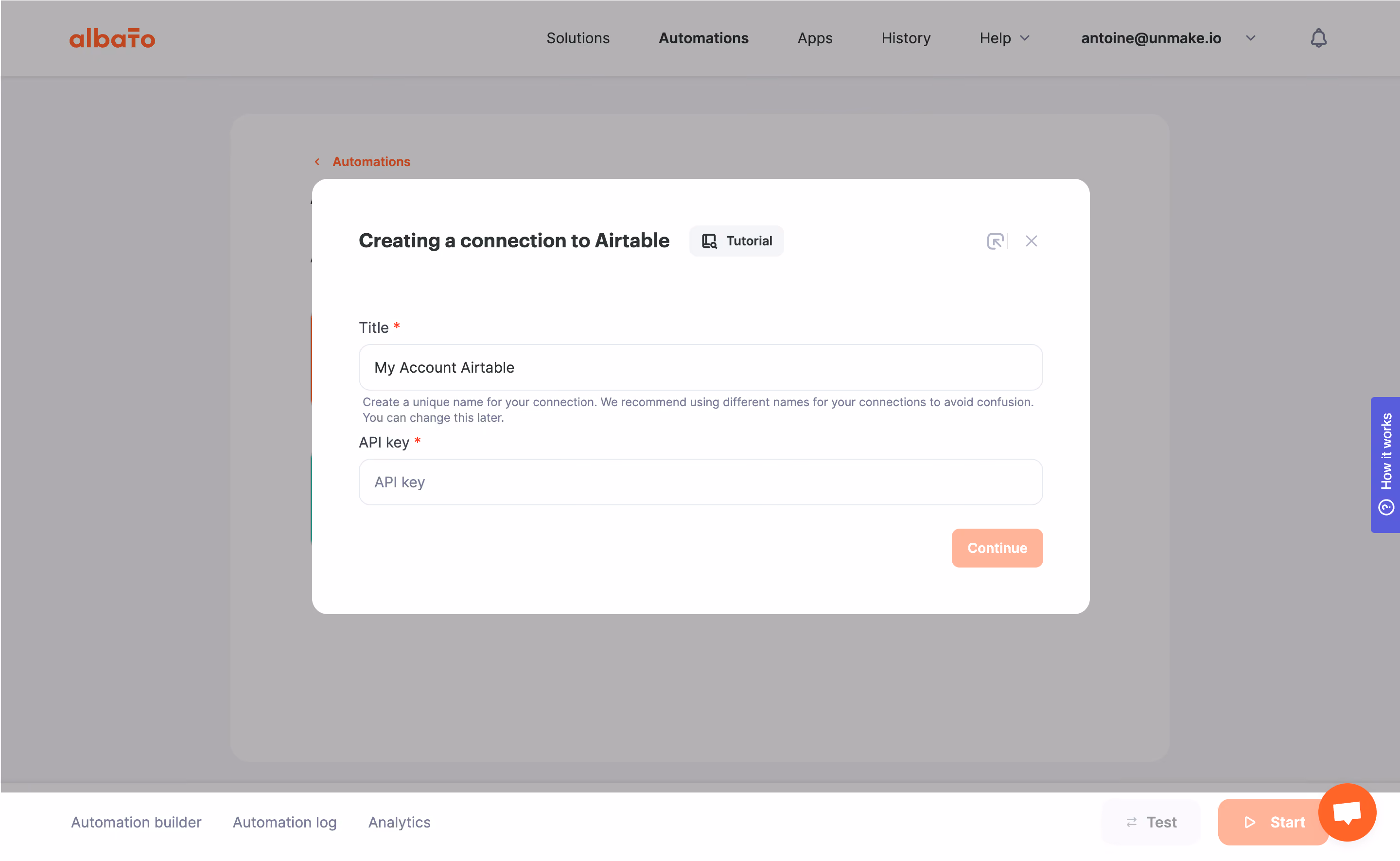
Task: Expand the Help dropdown menu
Action: pyautogui.click(x=1004, y=38)
